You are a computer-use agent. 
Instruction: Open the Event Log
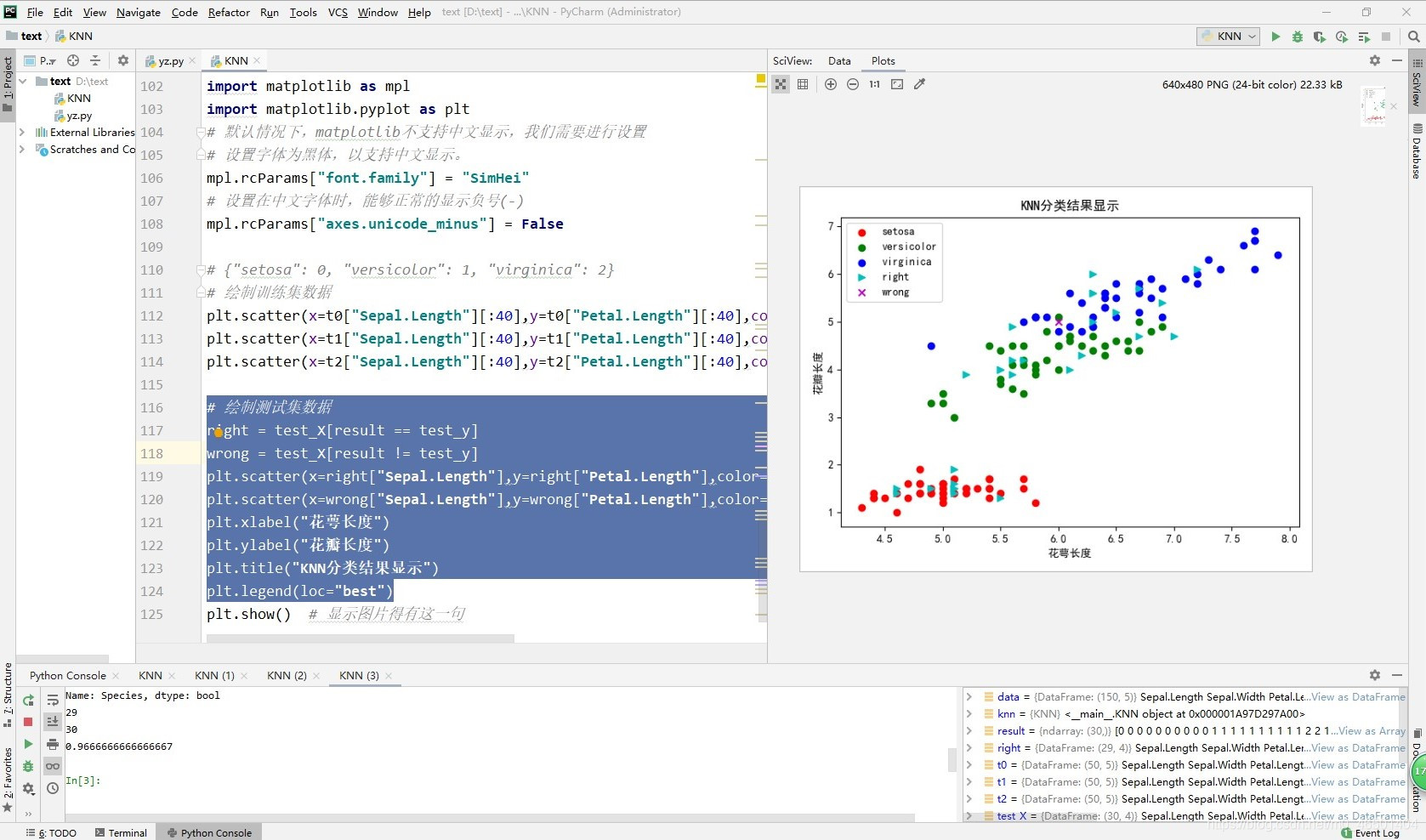coord(1371,833)
